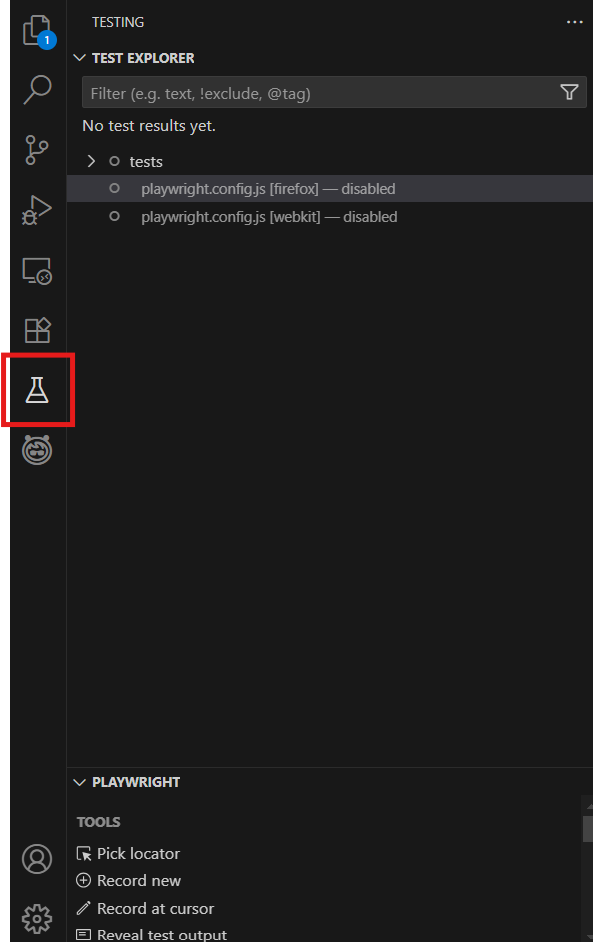The height and width of the screenshot is (942, 593).
Task: Open the Source Control view
Action: (37, 150)
